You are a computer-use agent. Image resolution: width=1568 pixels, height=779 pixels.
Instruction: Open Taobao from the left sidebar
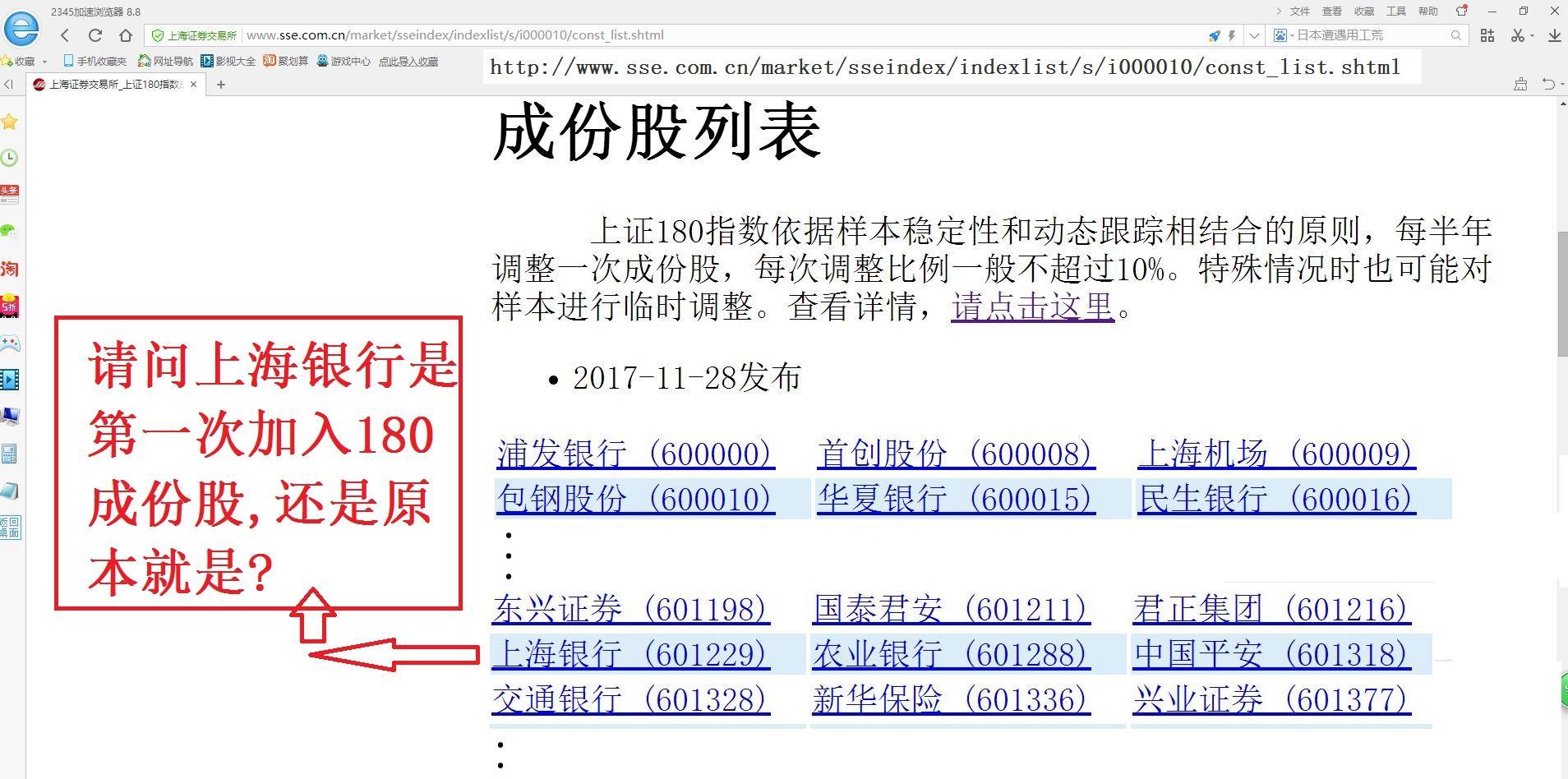click(x=11, y=270)
